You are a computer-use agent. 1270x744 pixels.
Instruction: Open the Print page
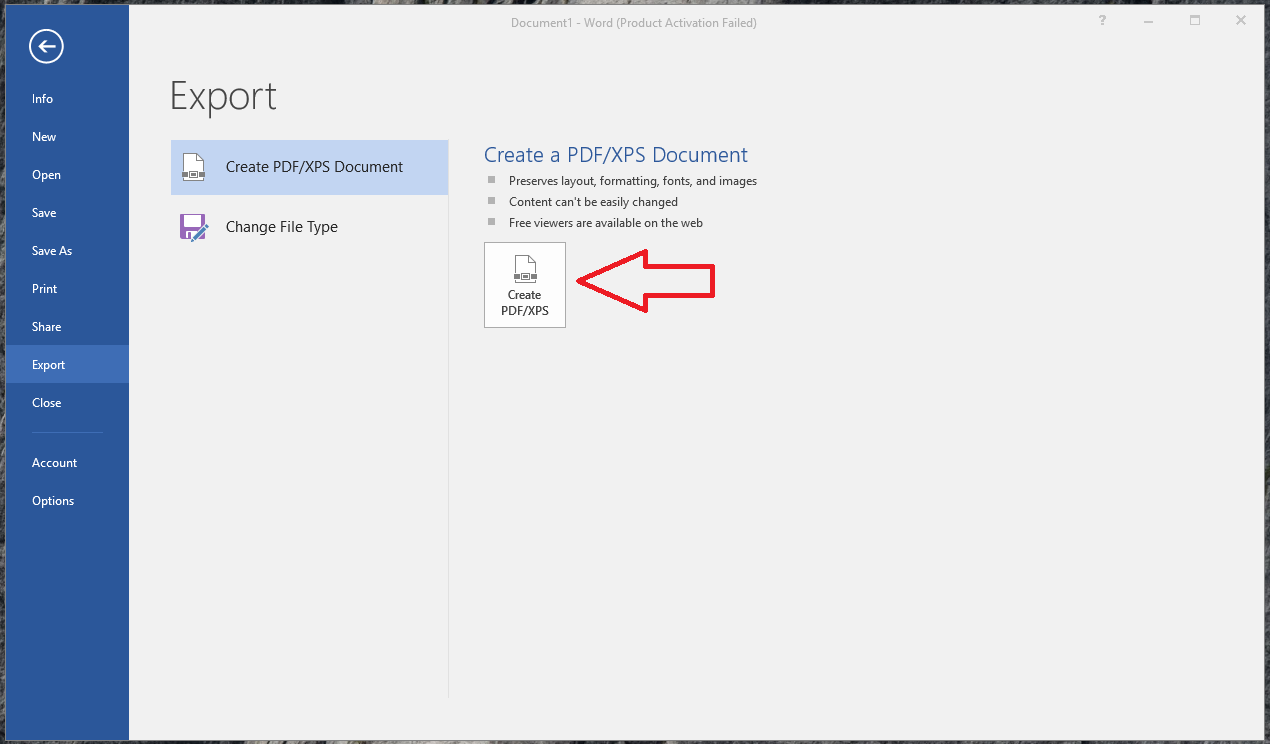44,288
